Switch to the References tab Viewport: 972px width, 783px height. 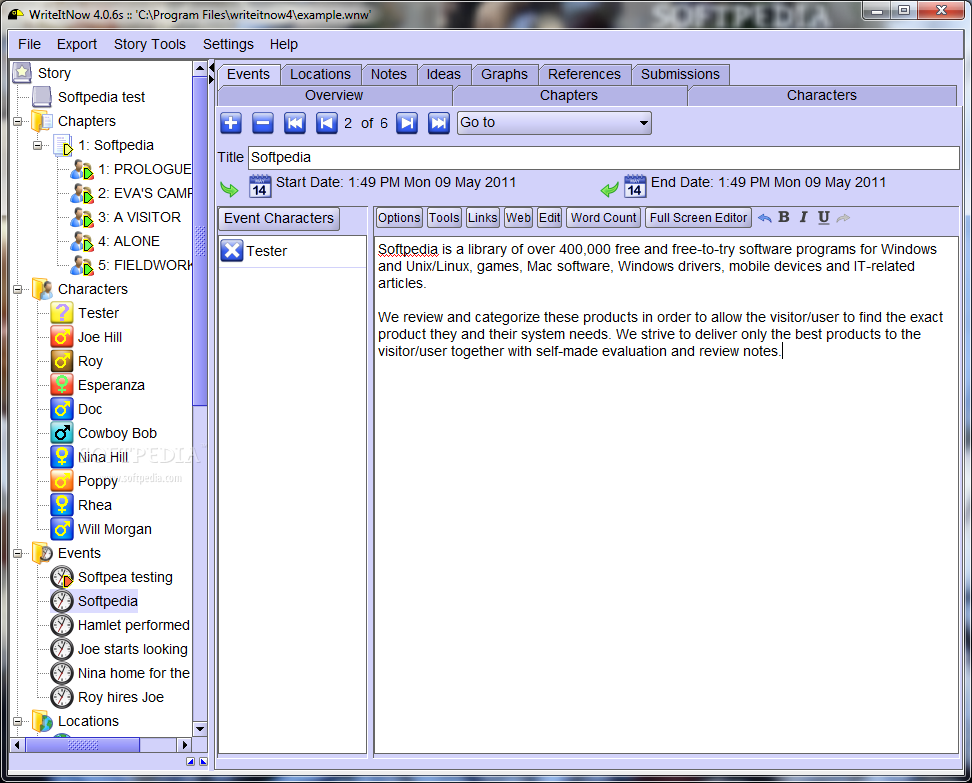pyautogui.click(x=584, y=74)
